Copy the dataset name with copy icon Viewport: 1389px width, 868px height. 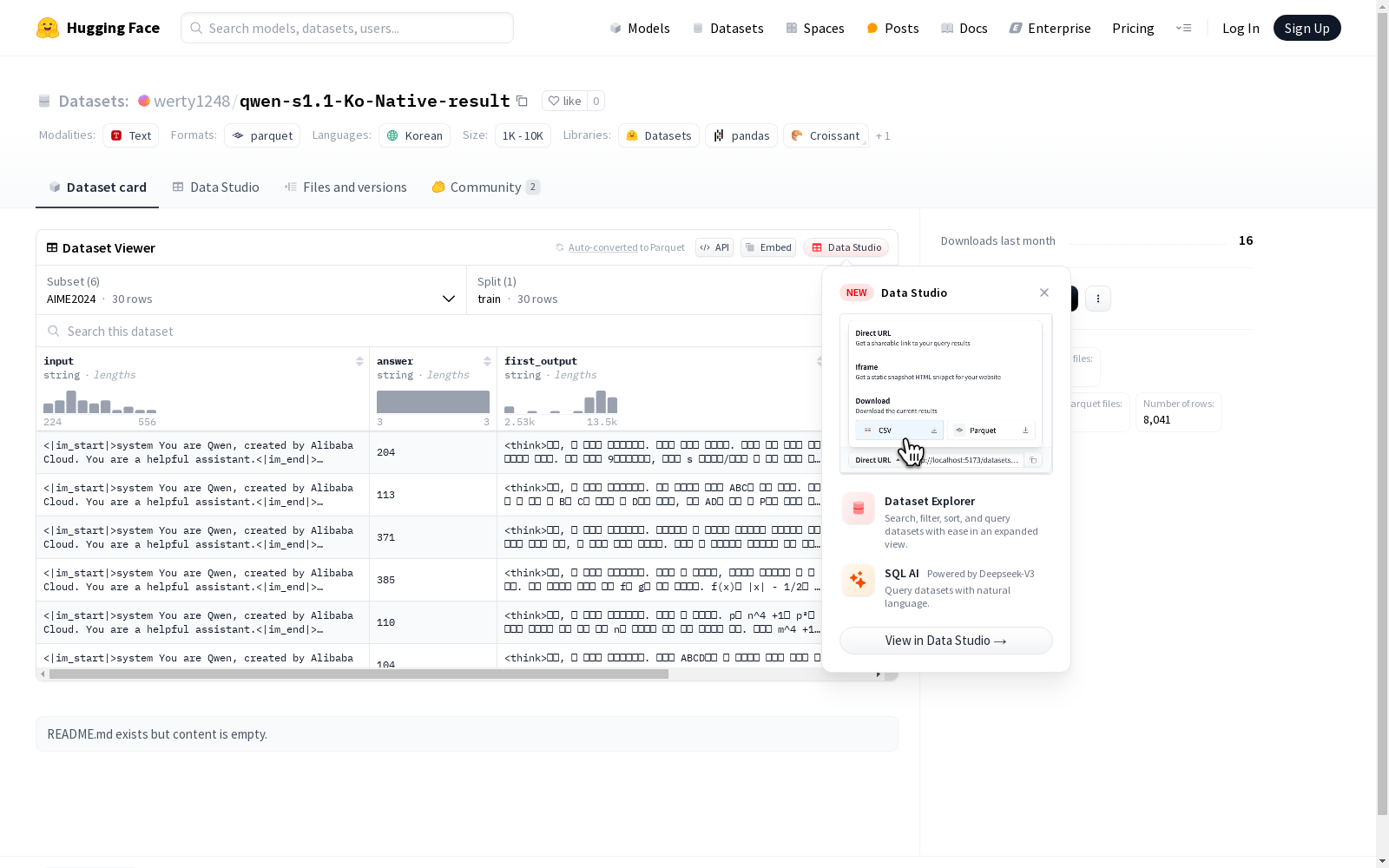(522, 101)
